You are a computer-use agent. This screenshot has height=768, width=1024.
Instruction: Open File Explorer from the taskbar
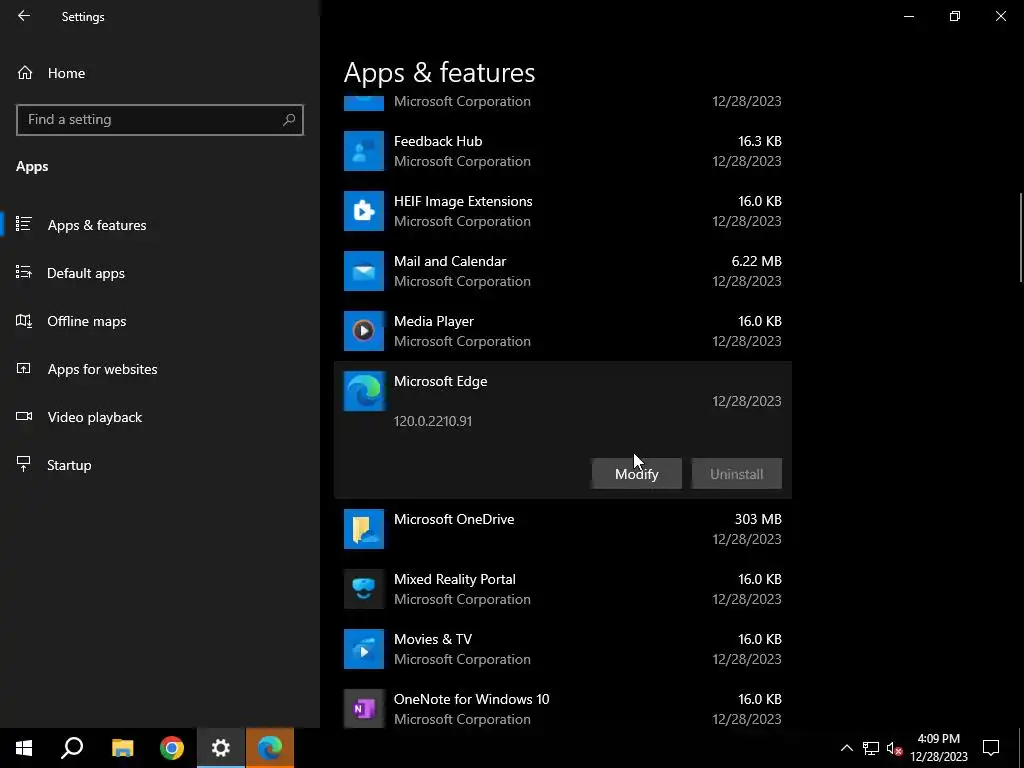122,748
